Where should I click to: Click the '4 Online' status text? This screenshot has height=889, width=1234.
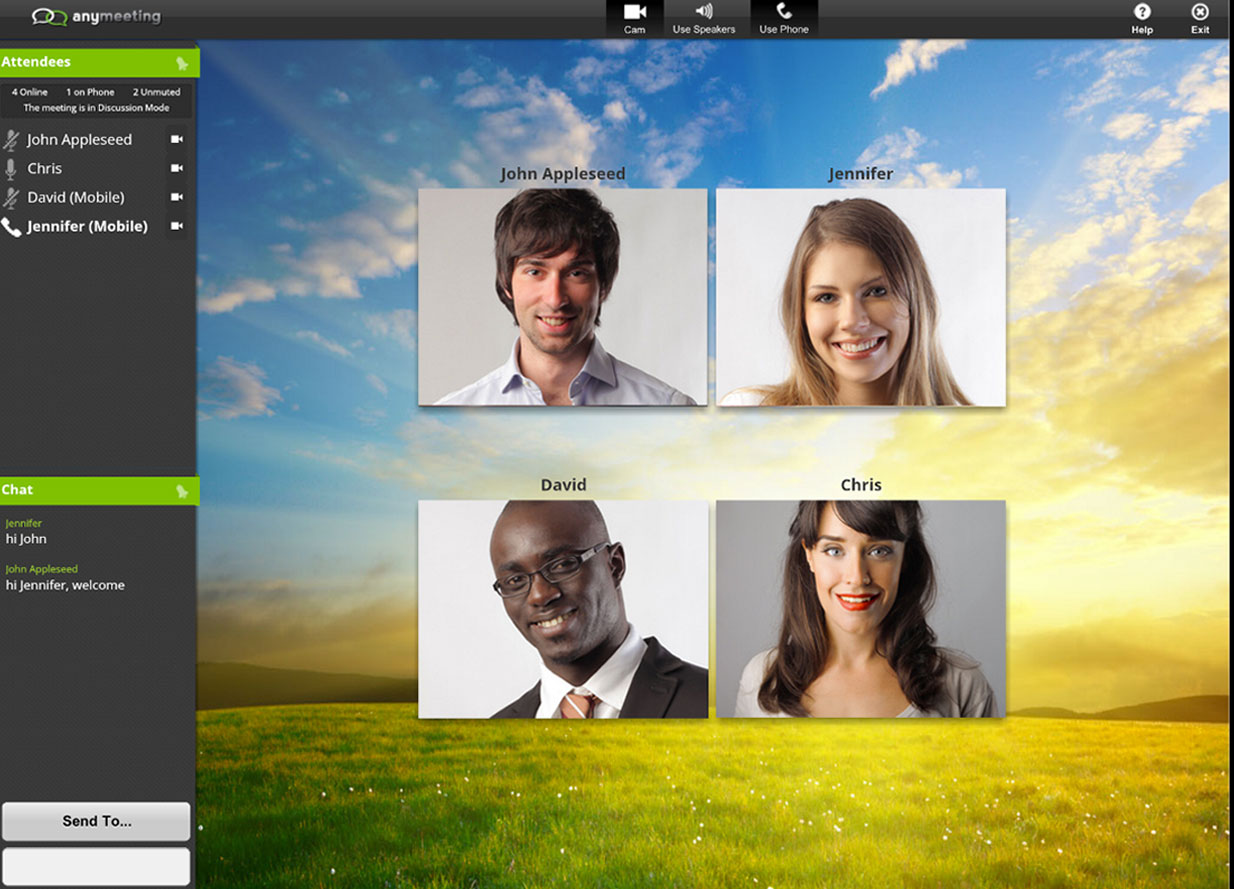pyautogui.click(x=30, y=92)
